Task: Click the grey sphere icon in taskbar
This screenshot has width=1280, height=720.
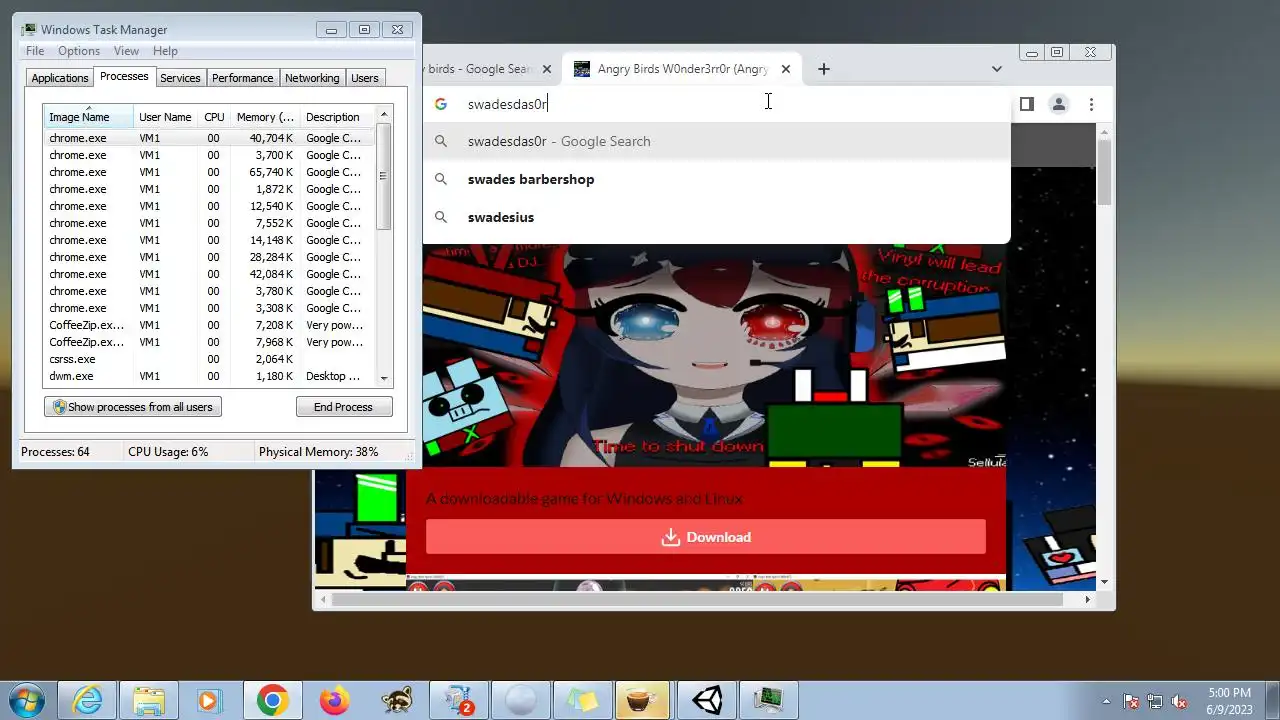Action: click(520, 700)
